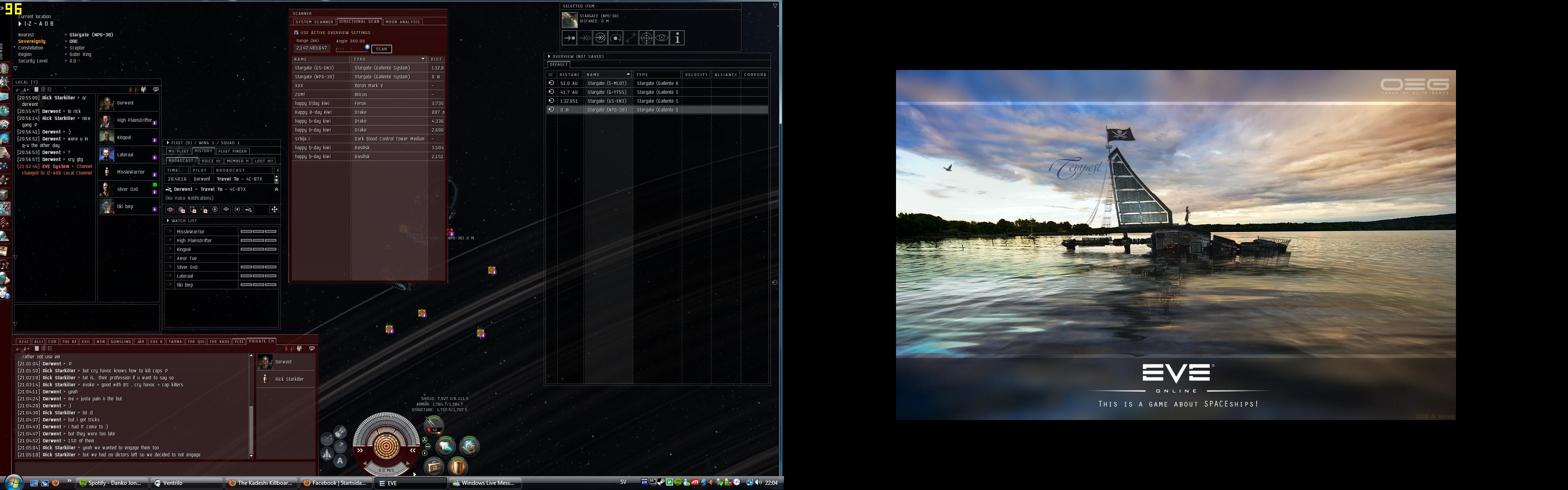This screenshot has height=490, width=1568.
Task: Click the system tray volume icon
Action: (x=758, y=483)
